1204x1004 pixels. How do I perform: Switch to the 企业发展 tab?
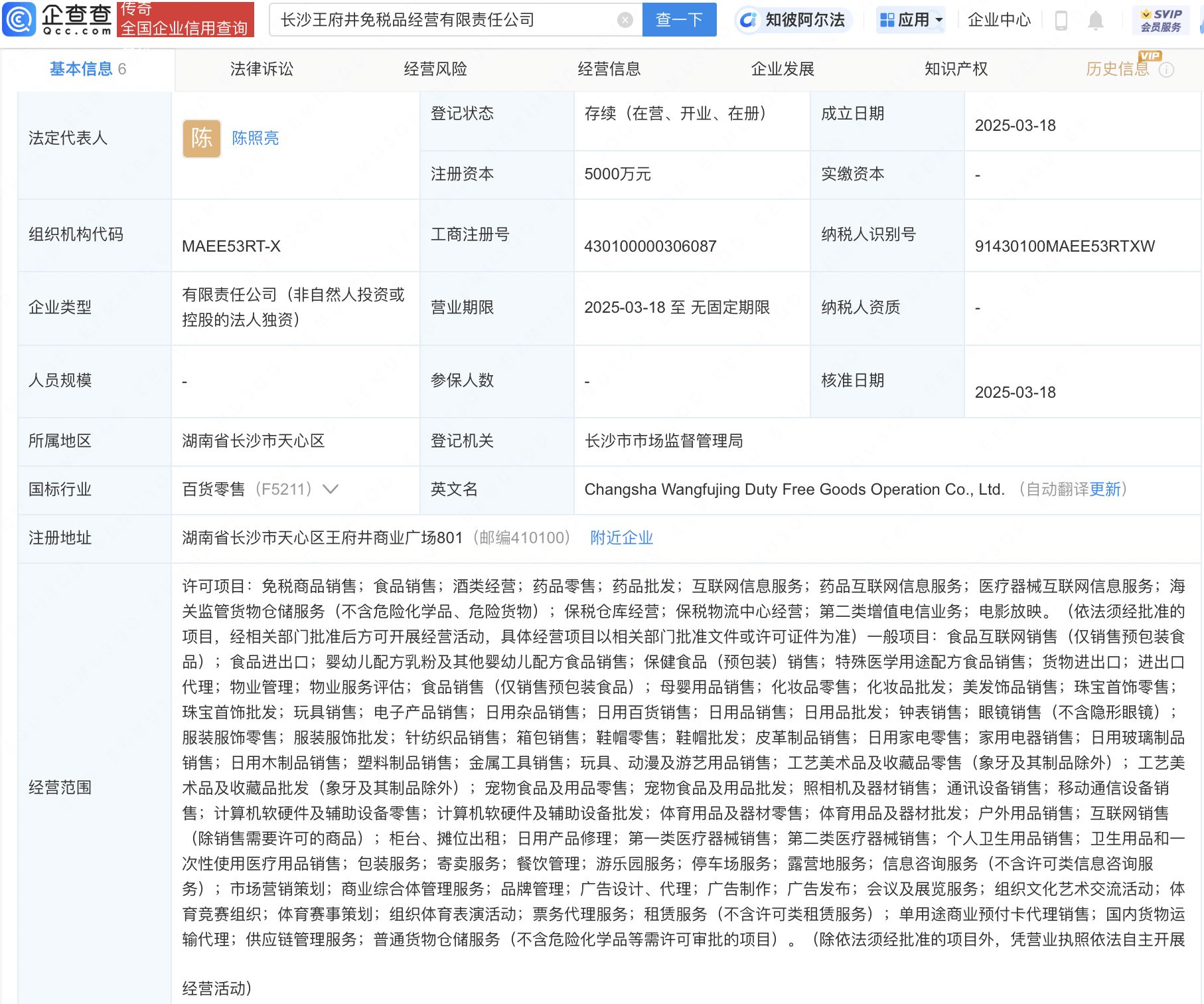click(783, 69)
